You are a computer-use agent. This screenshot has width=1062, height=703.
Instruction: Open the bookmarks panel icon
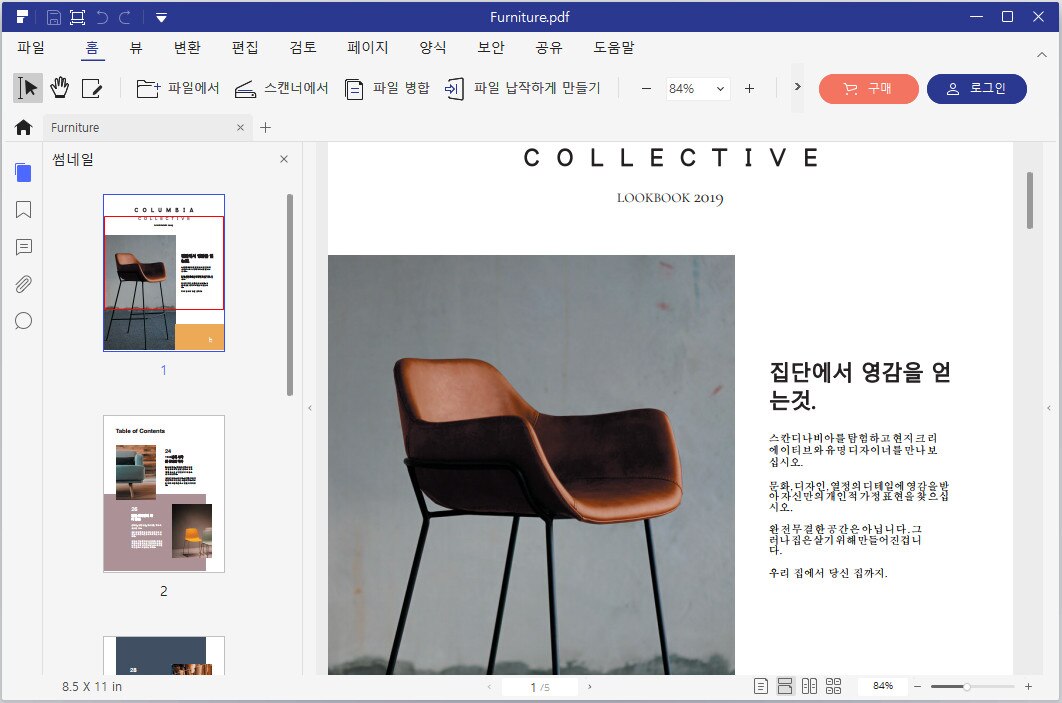point(23,210)
